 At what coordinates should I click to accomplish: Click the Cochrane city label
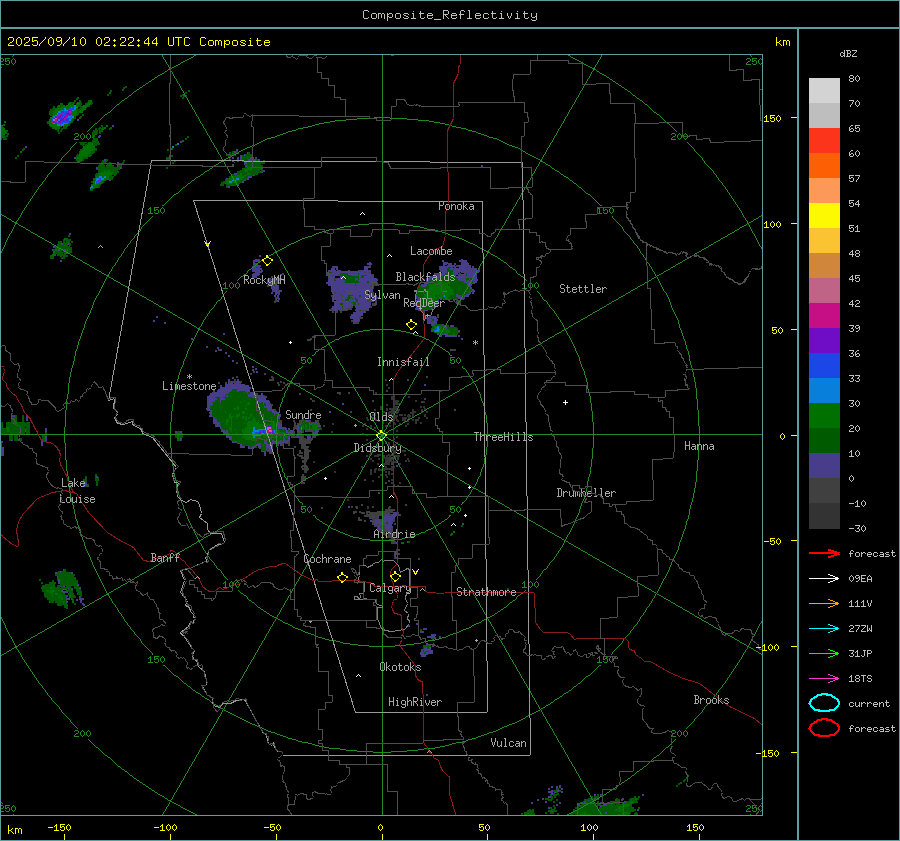coord(327,559)
